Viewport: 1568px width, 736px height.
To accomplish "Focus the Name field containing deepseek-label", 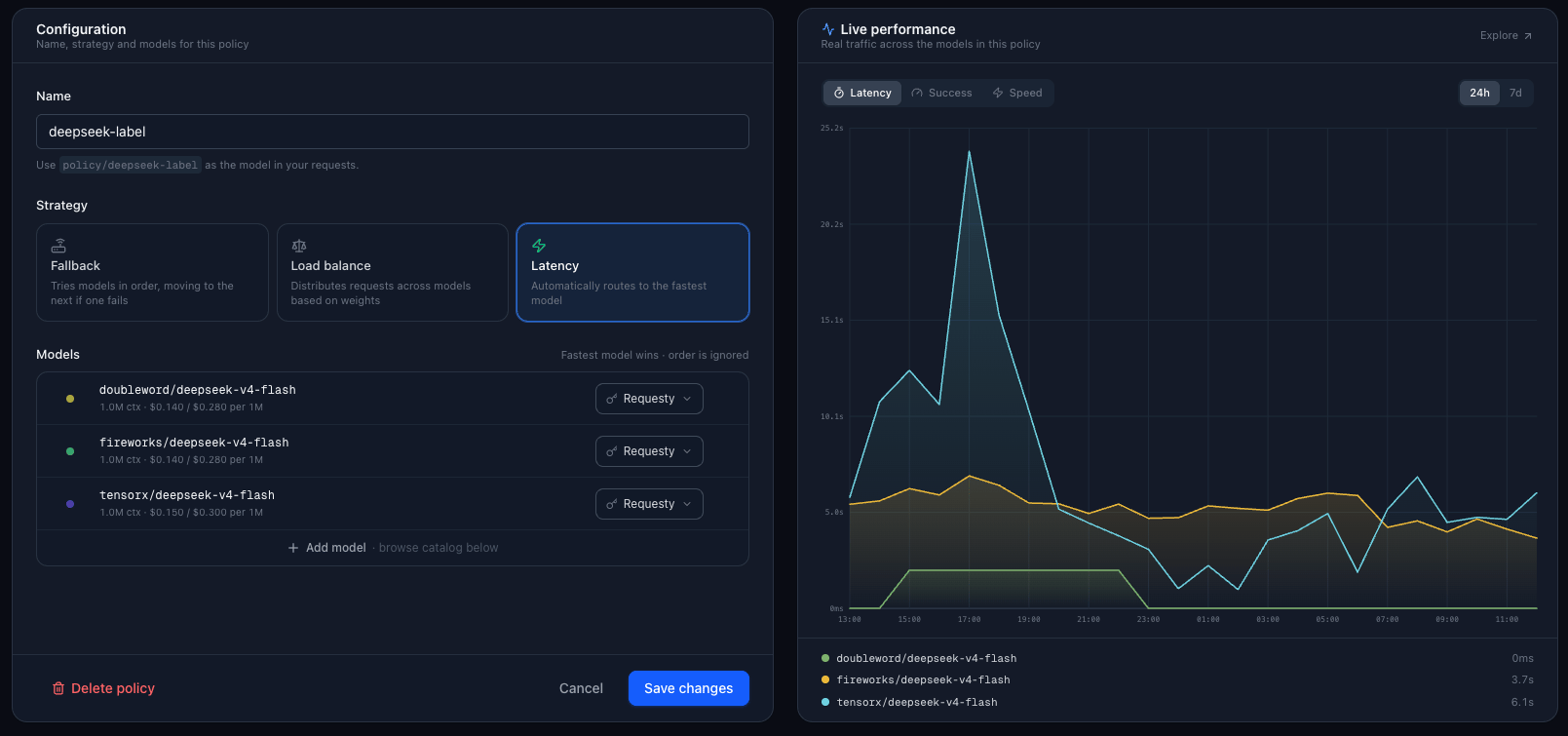I will [x=393, y=132].
